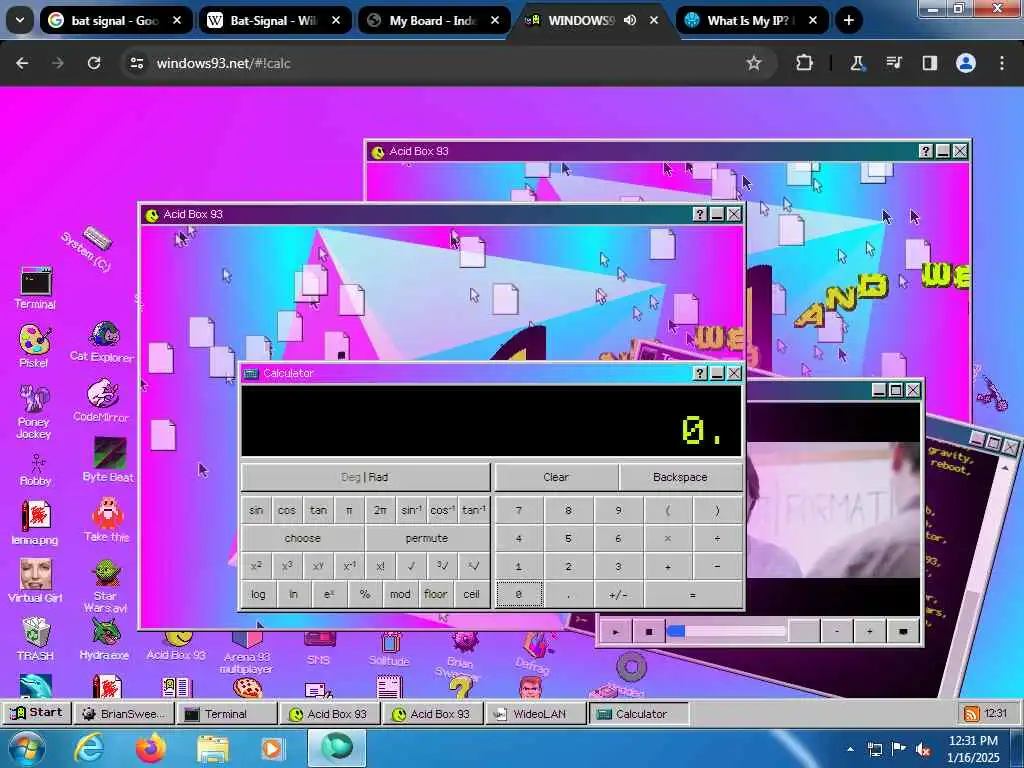Open the Chrome extensions puzzle icon
1024x768 pixels.
tap(804, 63)
